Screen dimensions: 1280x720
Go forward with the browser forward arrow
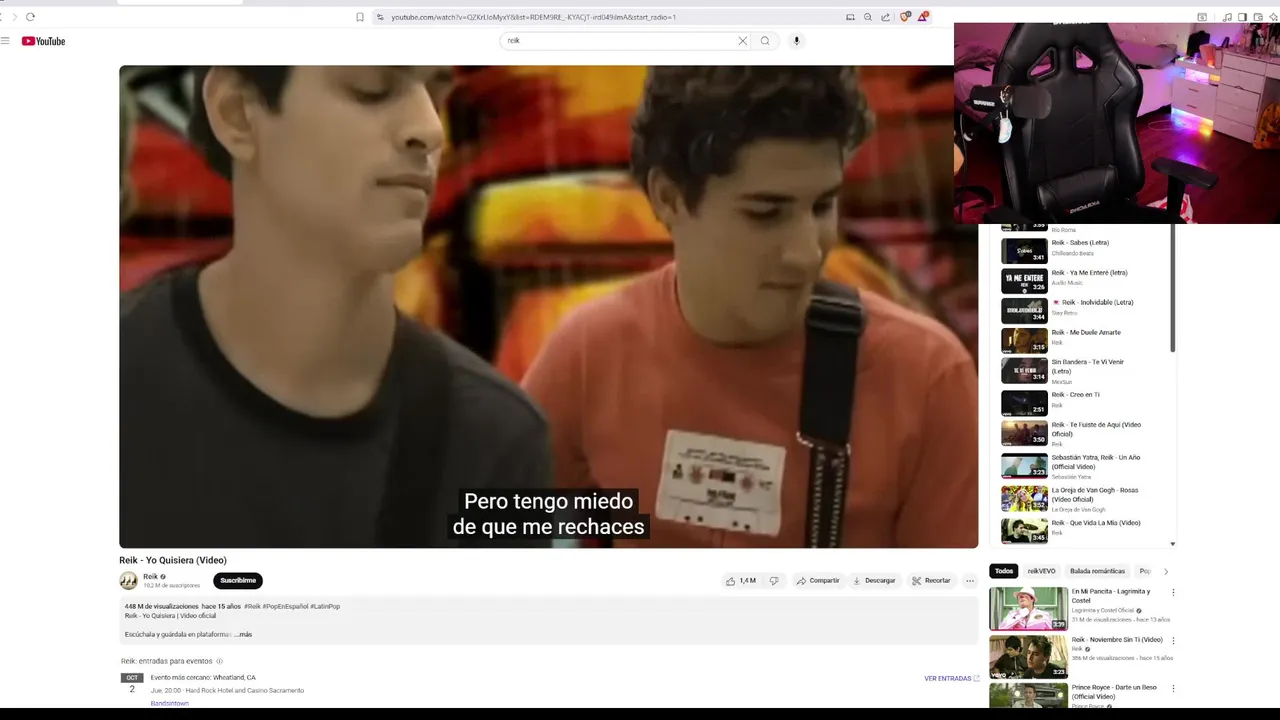pyautogui.click(x=14, y=17)
